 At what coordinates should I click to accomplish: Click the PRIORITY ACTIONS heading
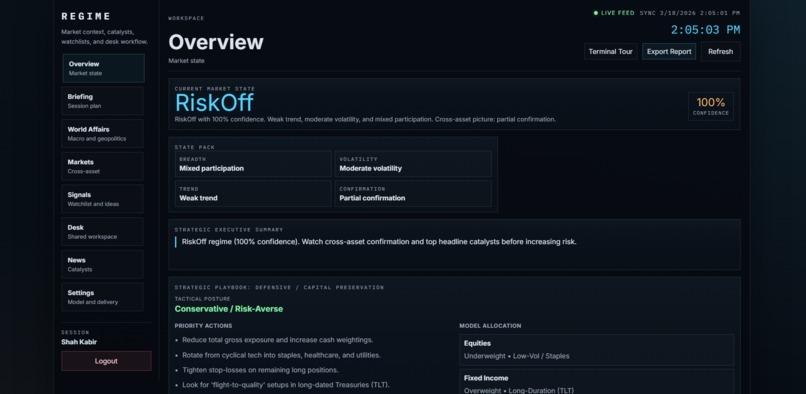click(x=203, y=326)
